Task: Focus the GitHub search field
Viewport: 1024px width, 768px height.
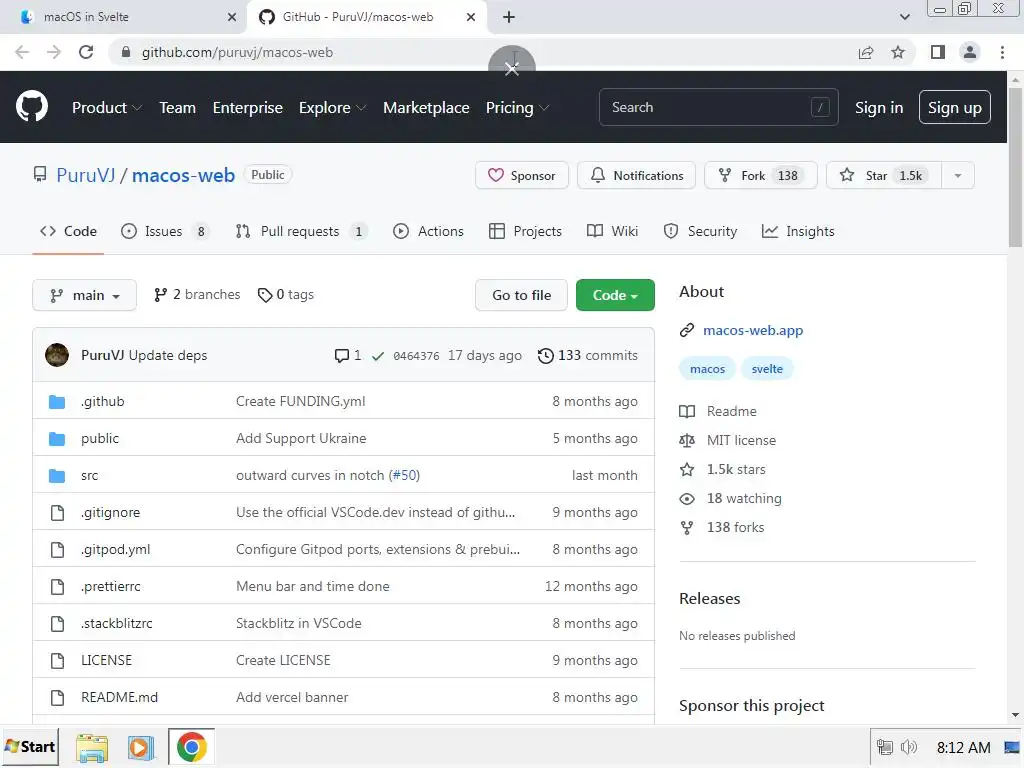Action: tap(718, 107)
